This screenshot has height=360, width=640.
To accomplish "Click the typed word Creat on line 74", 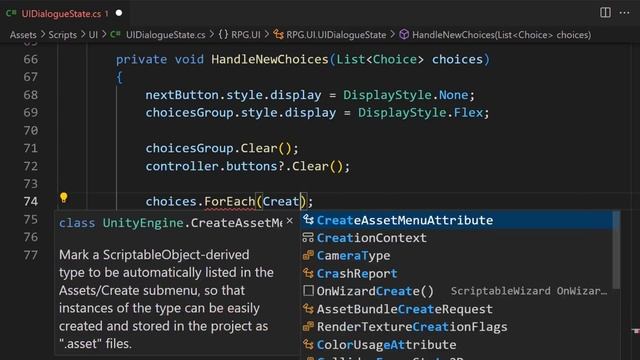I will [x=281, y=202].
